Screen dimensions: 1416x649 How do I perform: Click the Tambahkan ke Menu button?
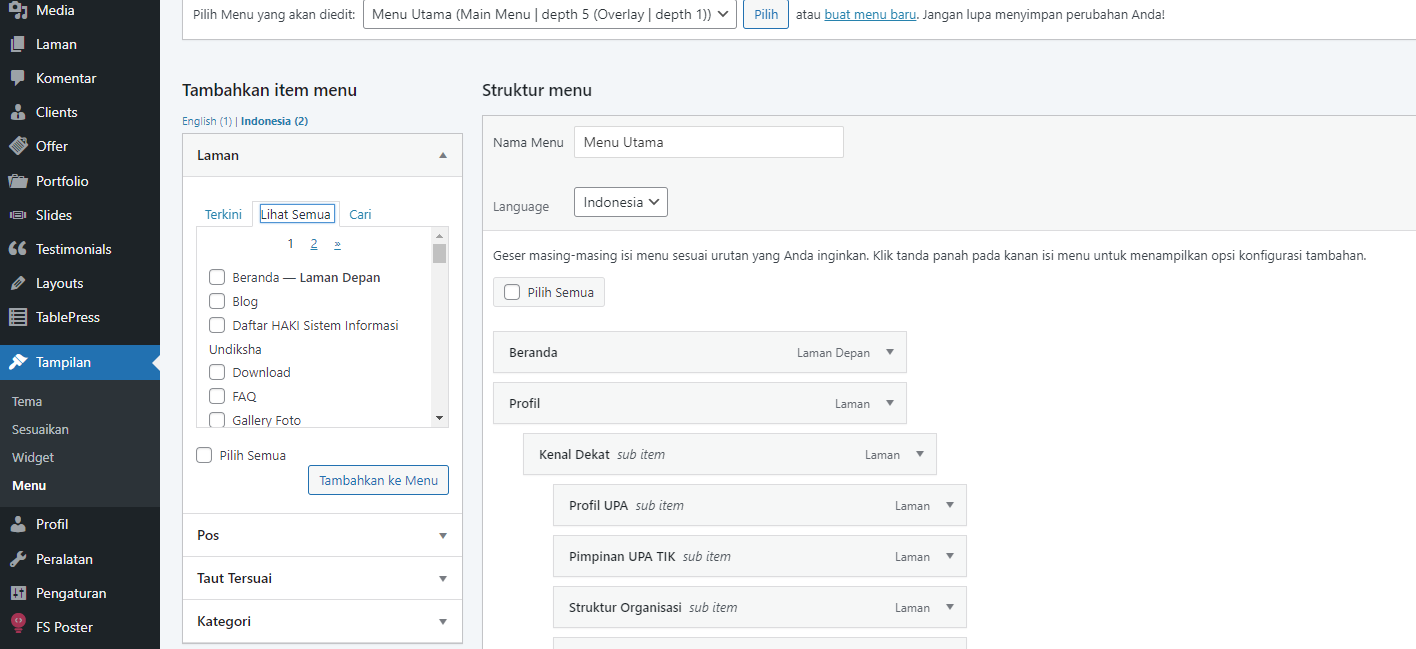[x=378, y=480]
